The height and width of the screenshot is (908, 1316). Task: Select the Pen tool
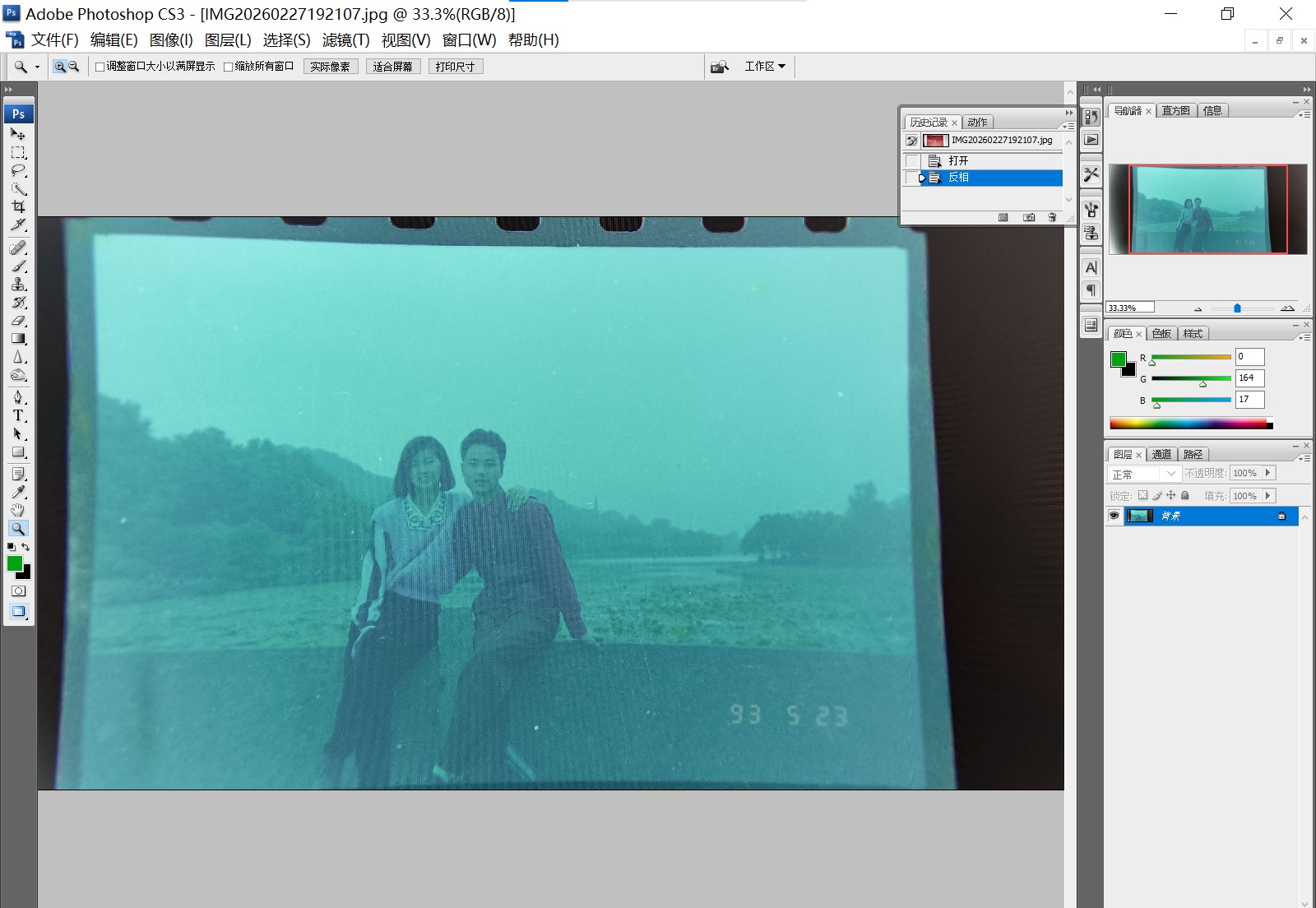[18, 397]
